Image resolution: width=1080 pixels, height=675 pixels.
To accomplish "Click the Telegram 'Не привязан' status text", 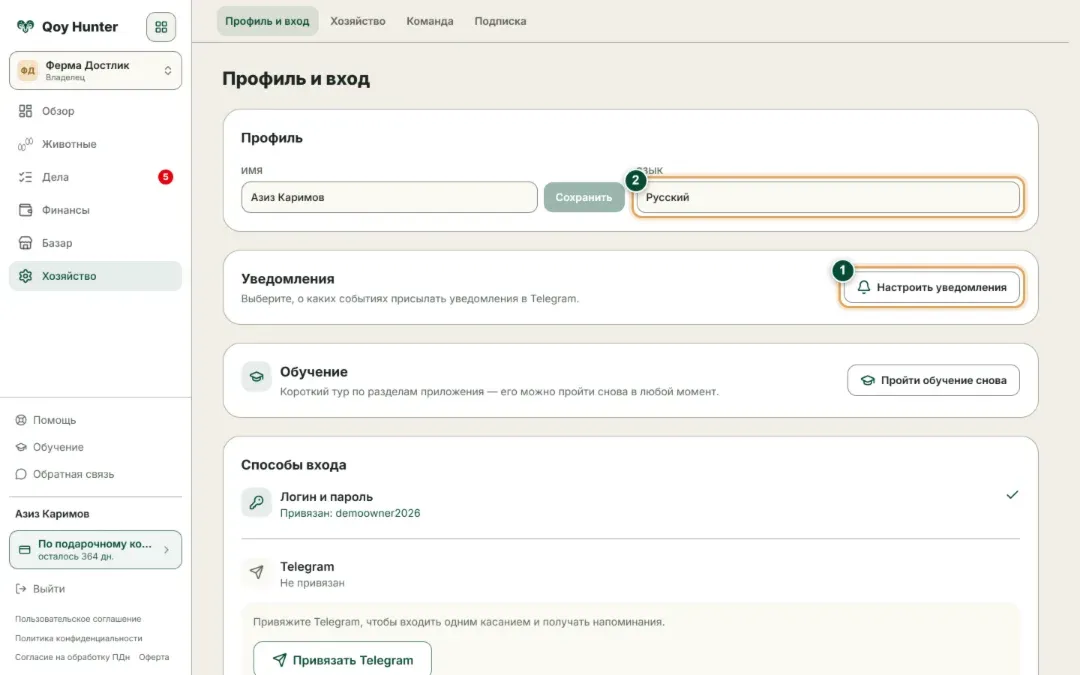I will click(312, 583).
